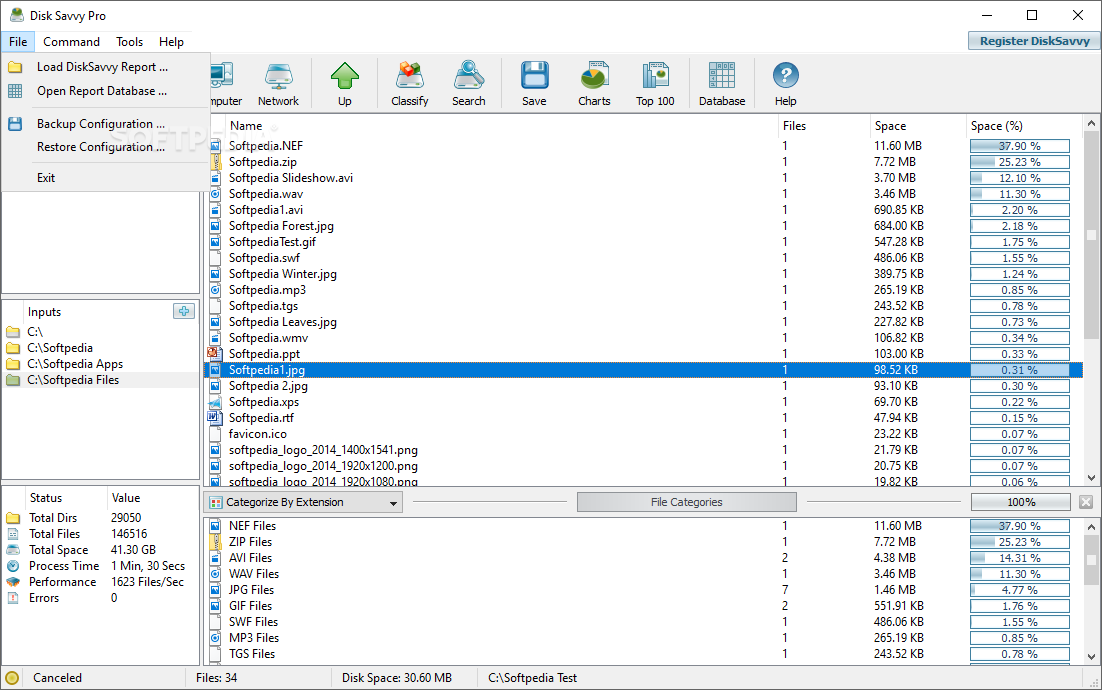The height and width of the screenshot is (690, 1102).
Task: Select the SWF Files category row
Action: click(643, 622)
